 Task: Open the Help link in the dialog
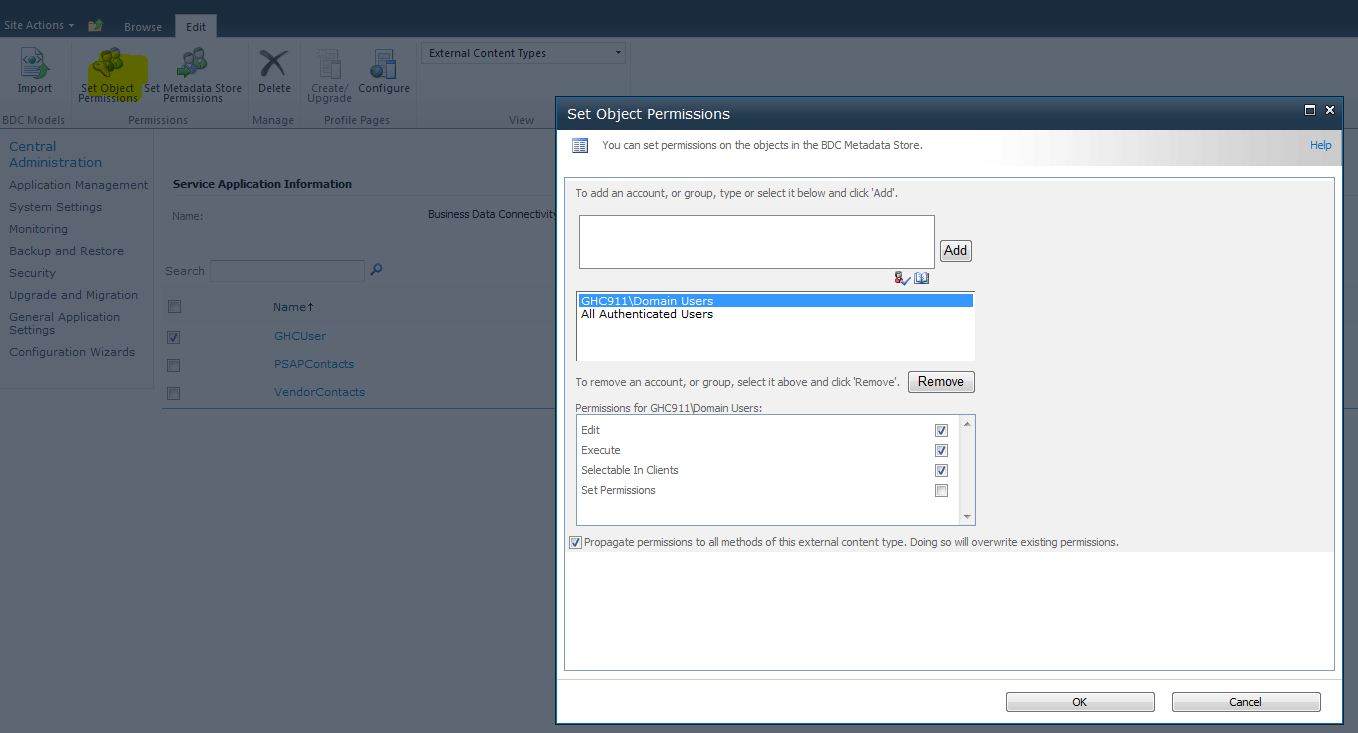click(x=1320, y=144)
